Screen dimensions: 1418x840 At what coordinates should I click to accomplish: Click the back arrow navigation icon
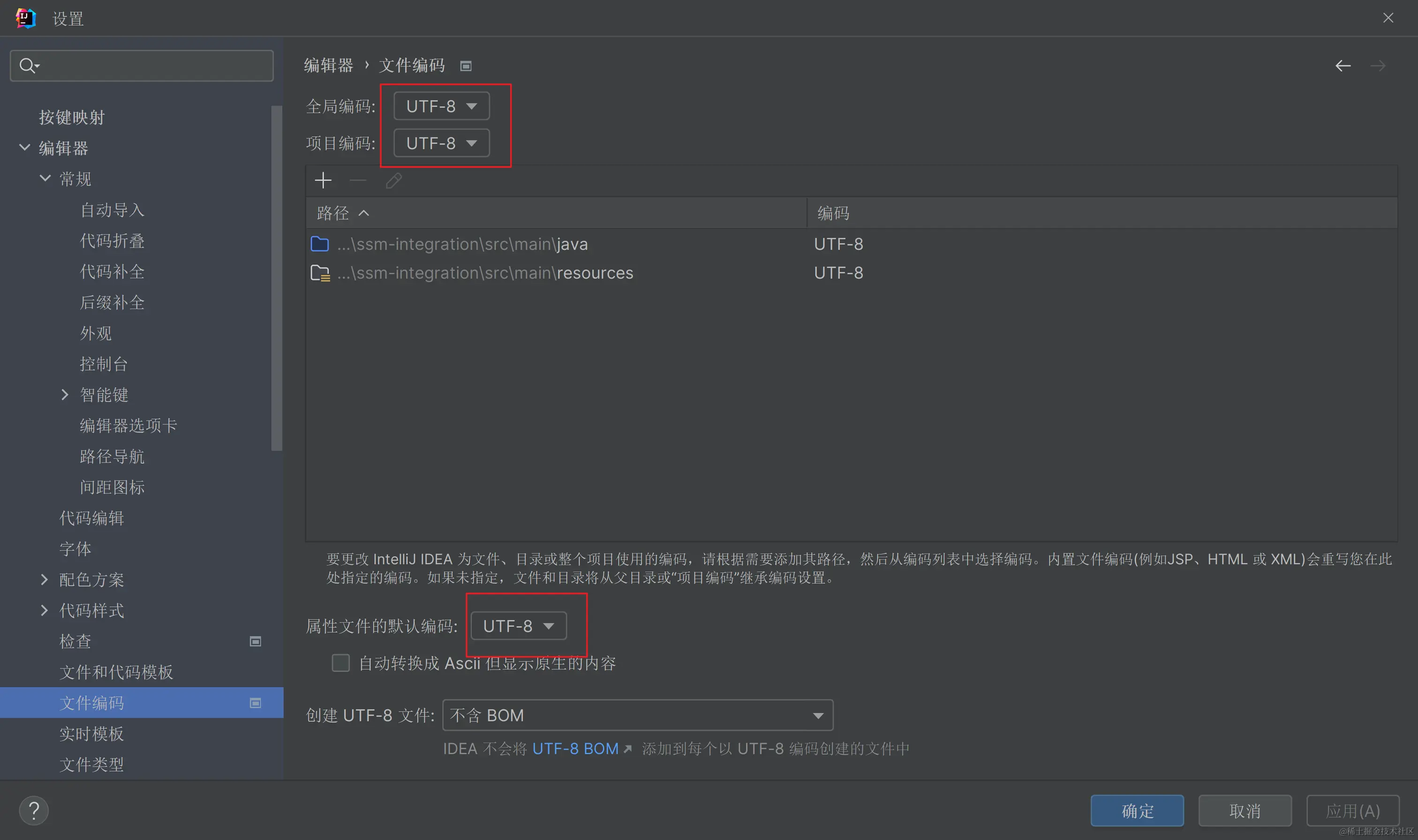pyautogui.click(x=1343, y=66)
